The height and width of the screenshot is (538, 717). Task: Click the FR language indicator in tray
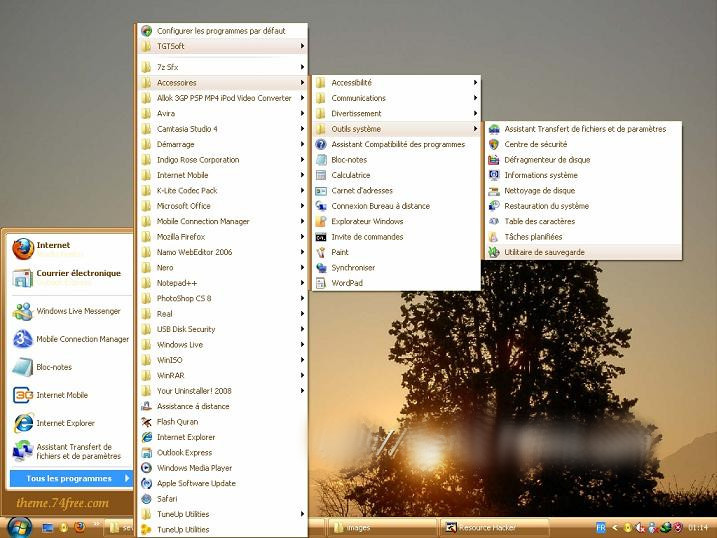click(x=601, y=528)
